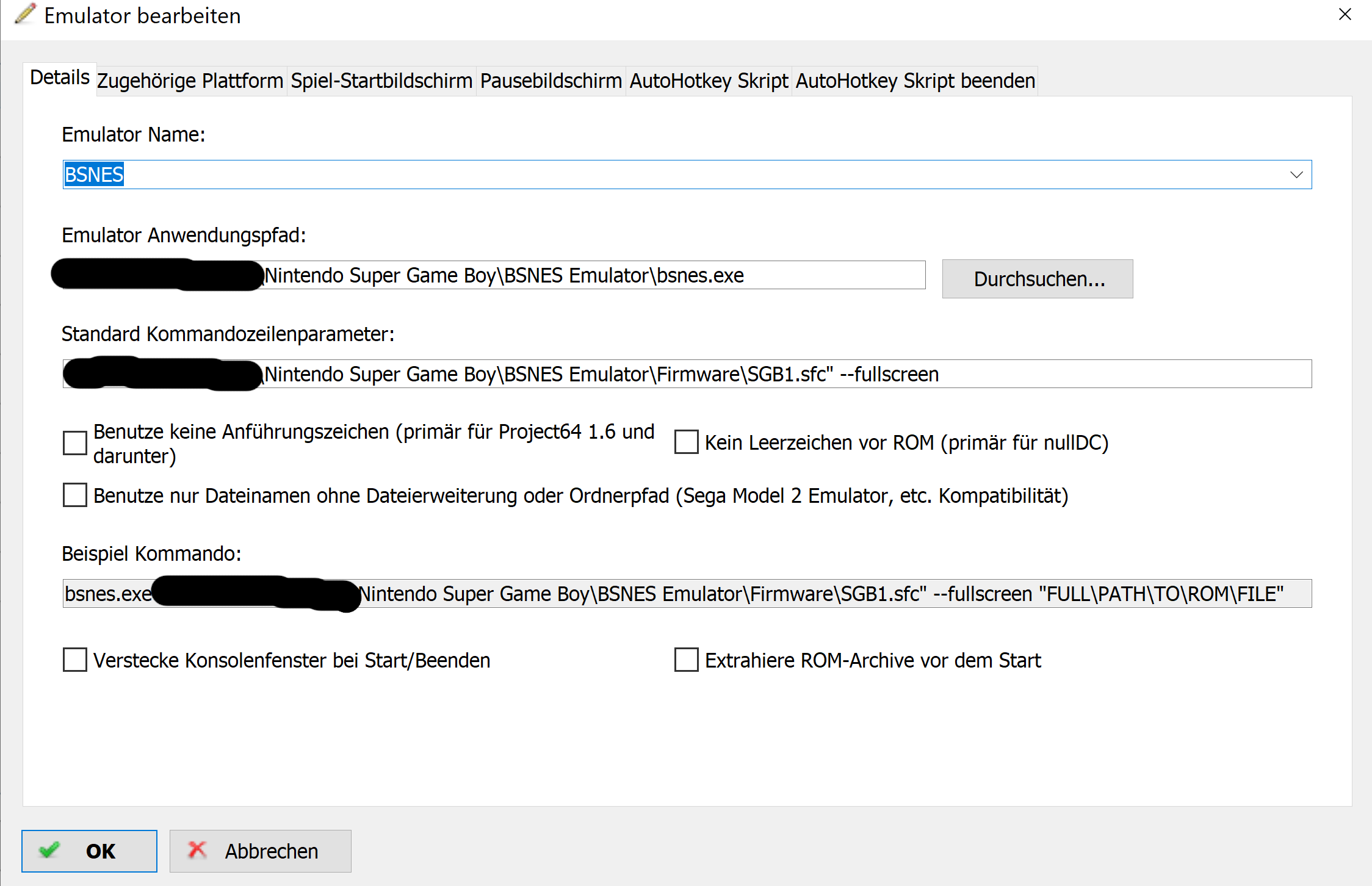Click the Emulator Name: label

[134, 135]
